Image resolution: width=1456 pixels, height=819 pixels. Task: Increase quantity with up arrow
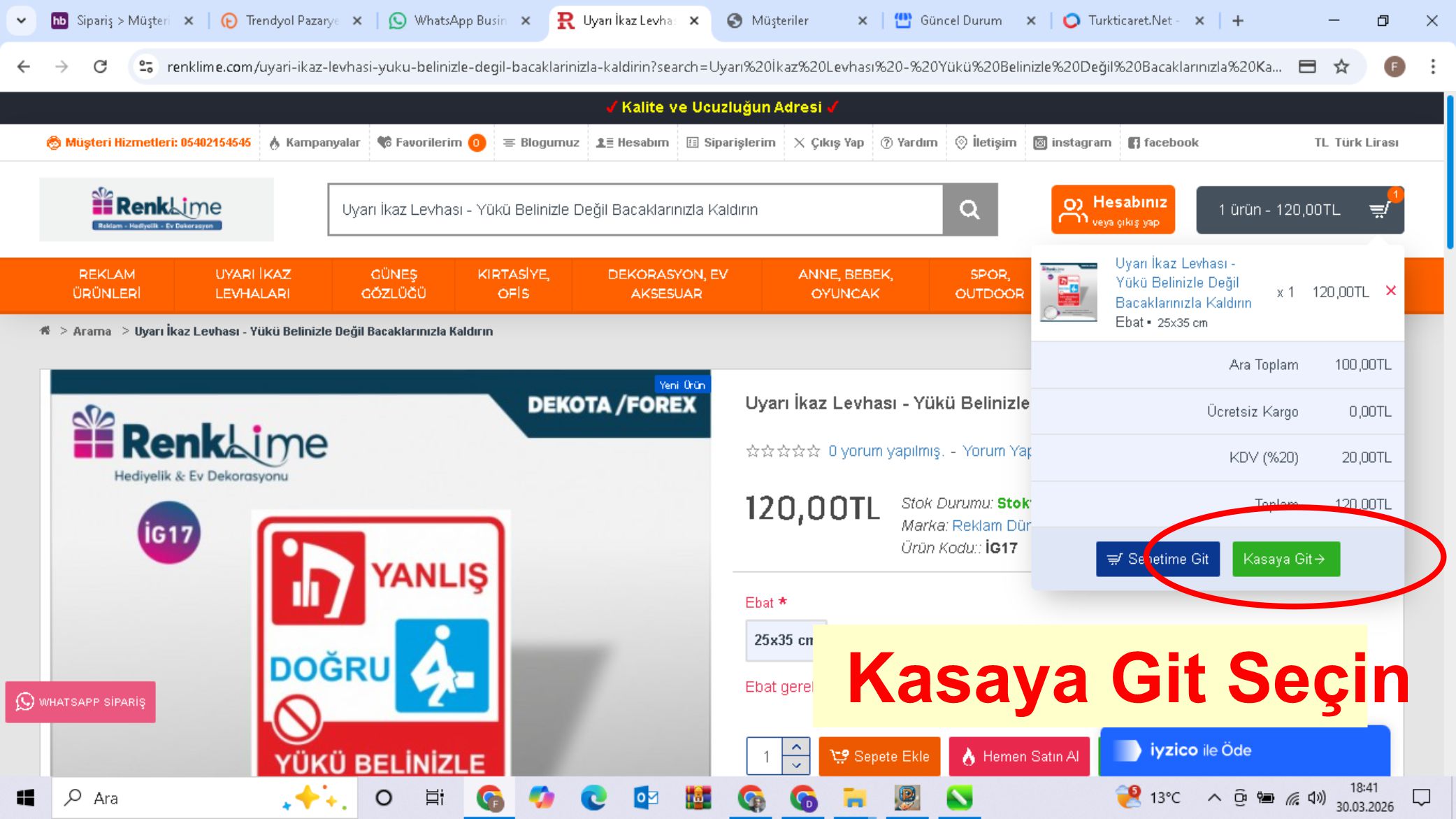point(796,747)
